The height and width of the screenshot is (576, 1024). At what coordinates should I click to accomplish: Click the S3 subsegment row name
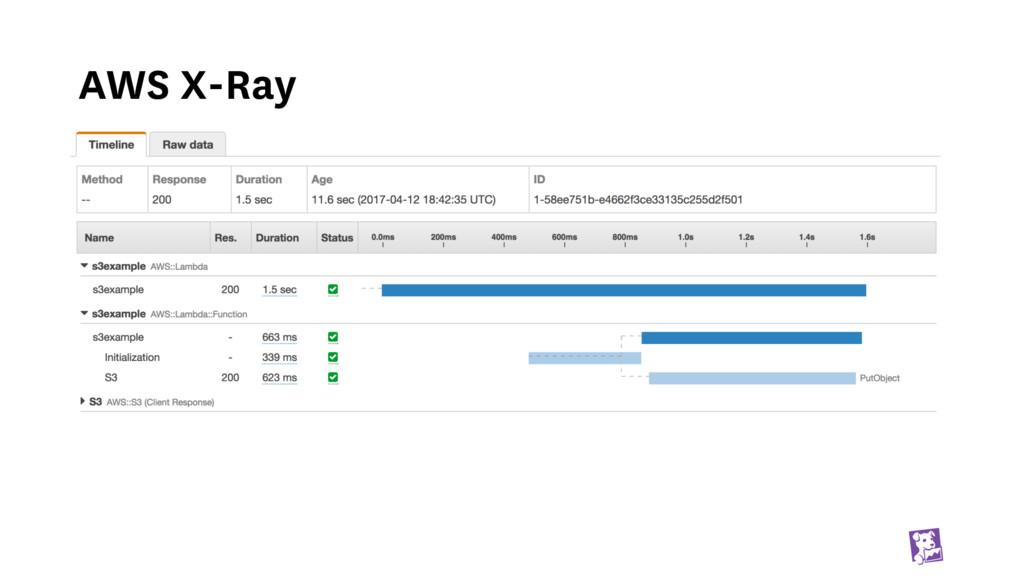click(111, 377)
